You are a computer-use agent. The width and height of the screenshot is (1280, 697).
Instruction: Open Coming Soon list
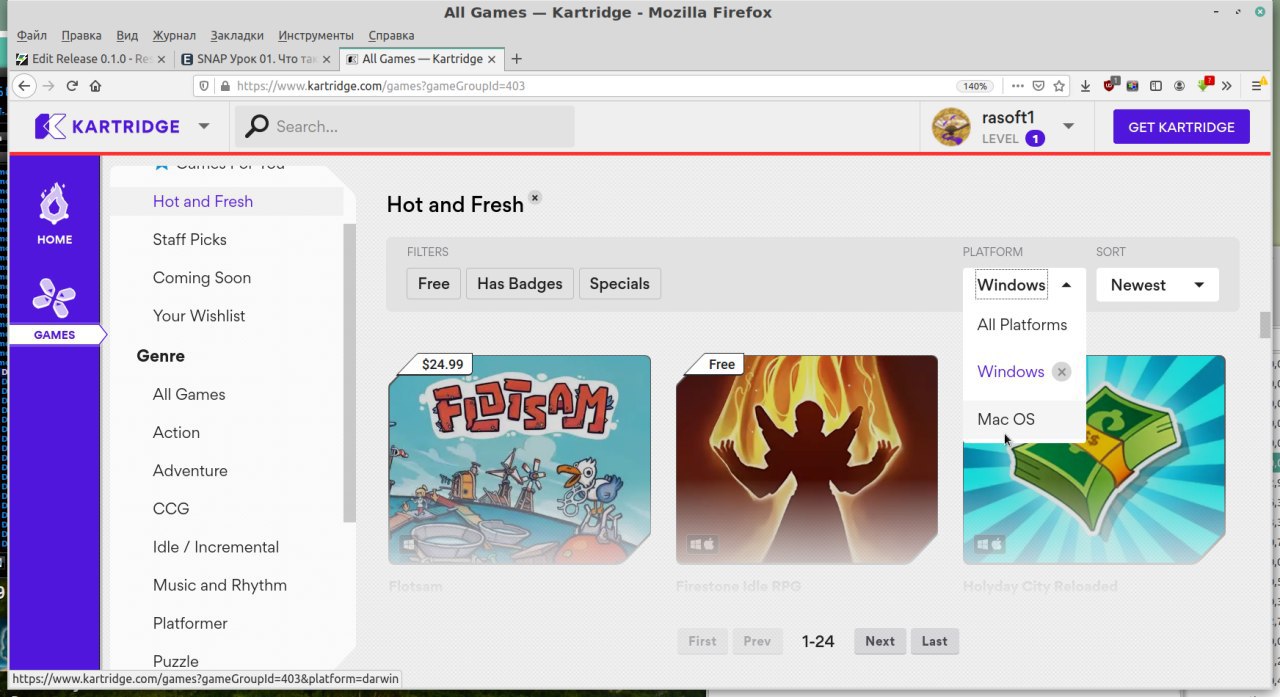click(x=202, y=277)
